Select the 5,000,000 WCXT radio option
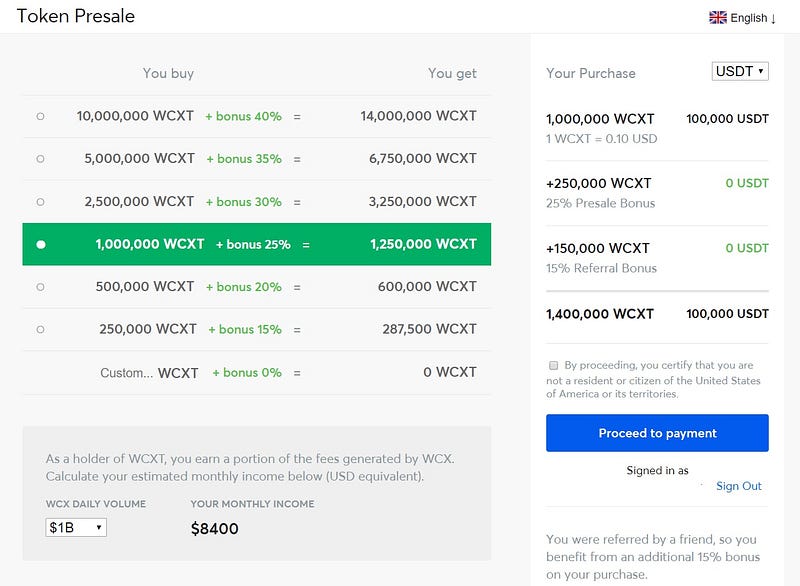Screen dimensions: 800x586 pos(40,159)
